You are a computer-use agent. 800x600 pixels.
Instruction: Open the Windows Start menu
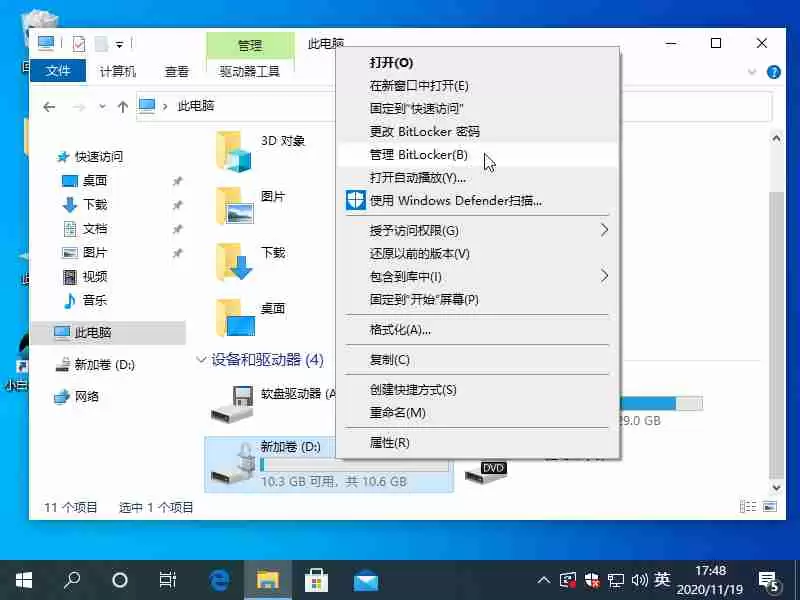tap(24, 578)
